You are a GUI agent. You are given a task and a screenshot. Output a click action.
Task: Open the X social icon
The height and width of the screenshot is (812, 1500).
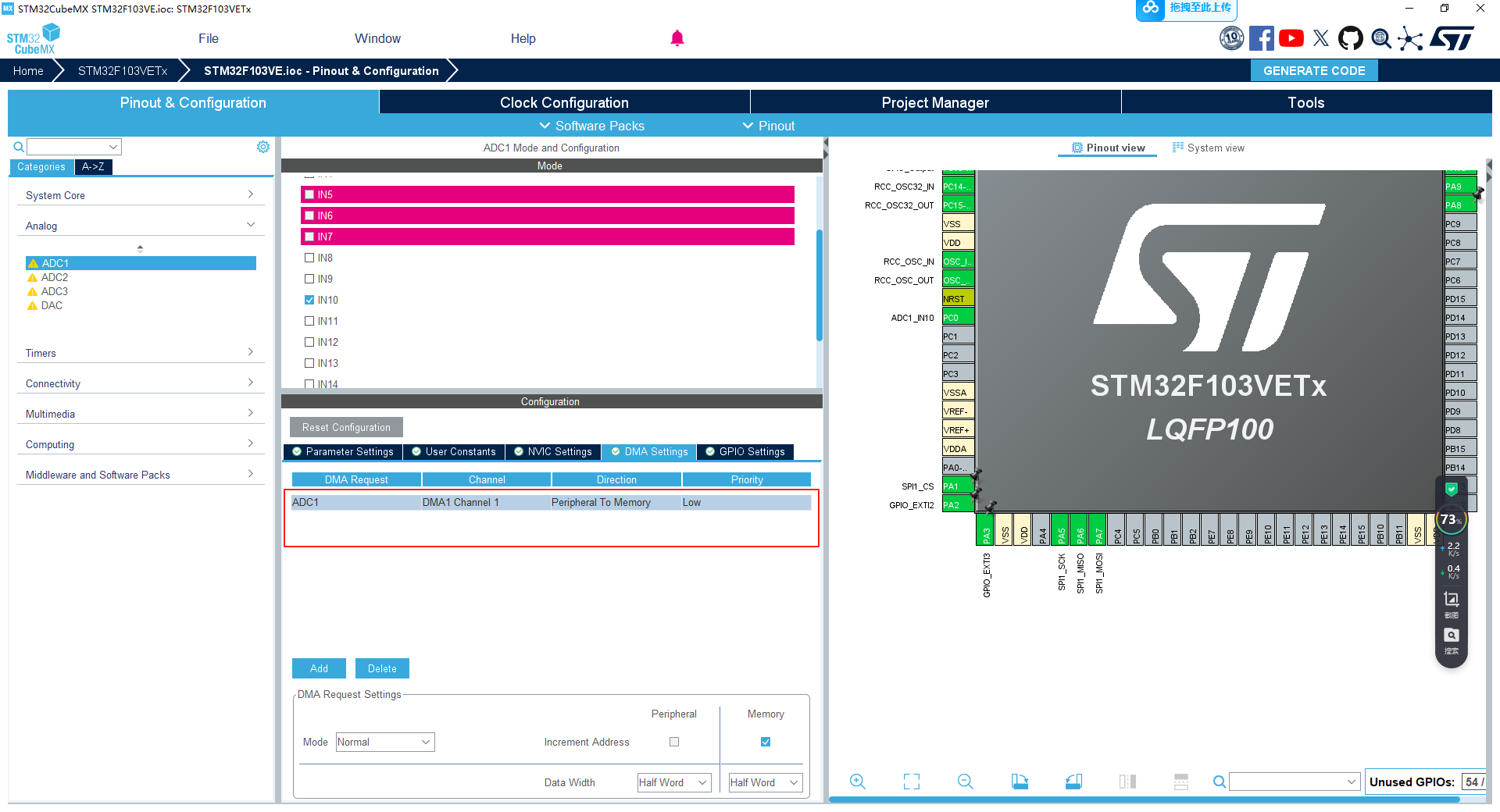coord(1320,38)
